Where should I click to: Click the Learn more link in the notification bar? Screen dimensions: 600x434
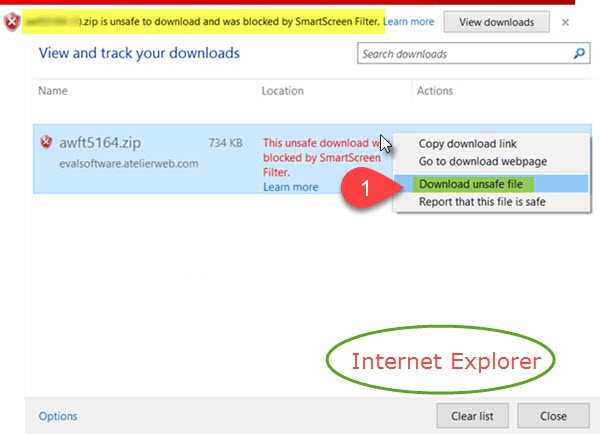click(x=409, y=21)
